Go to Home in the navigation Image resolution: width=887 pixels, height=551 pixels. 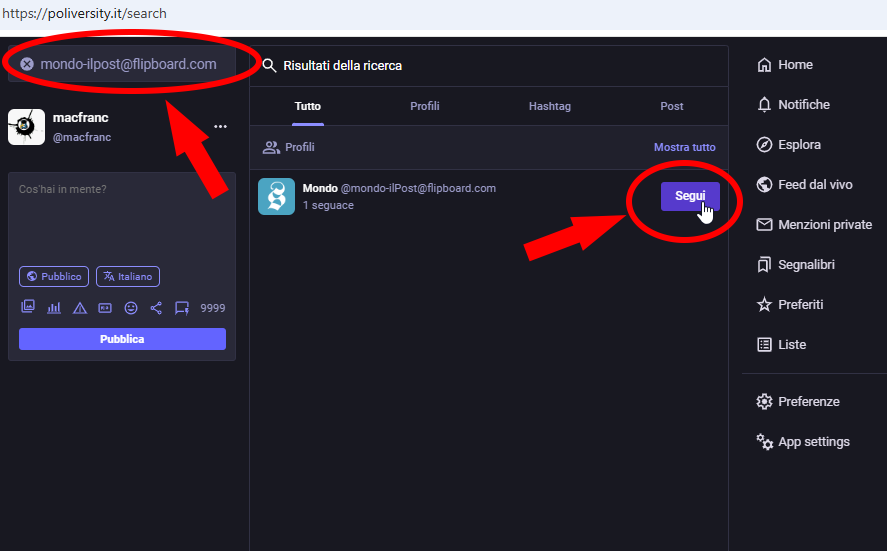click(785, 65)
